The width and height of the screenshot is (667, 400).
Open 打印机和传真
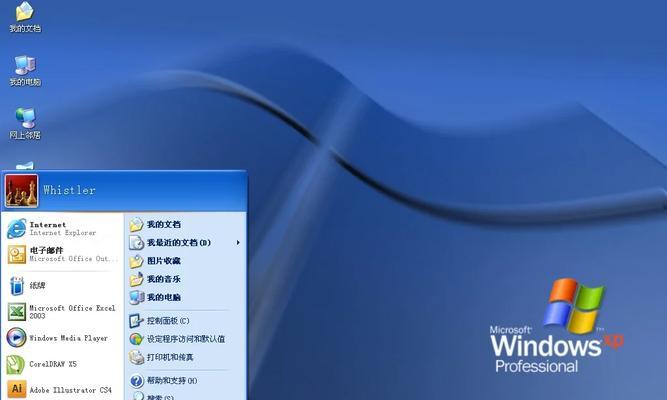click(185, 357)
